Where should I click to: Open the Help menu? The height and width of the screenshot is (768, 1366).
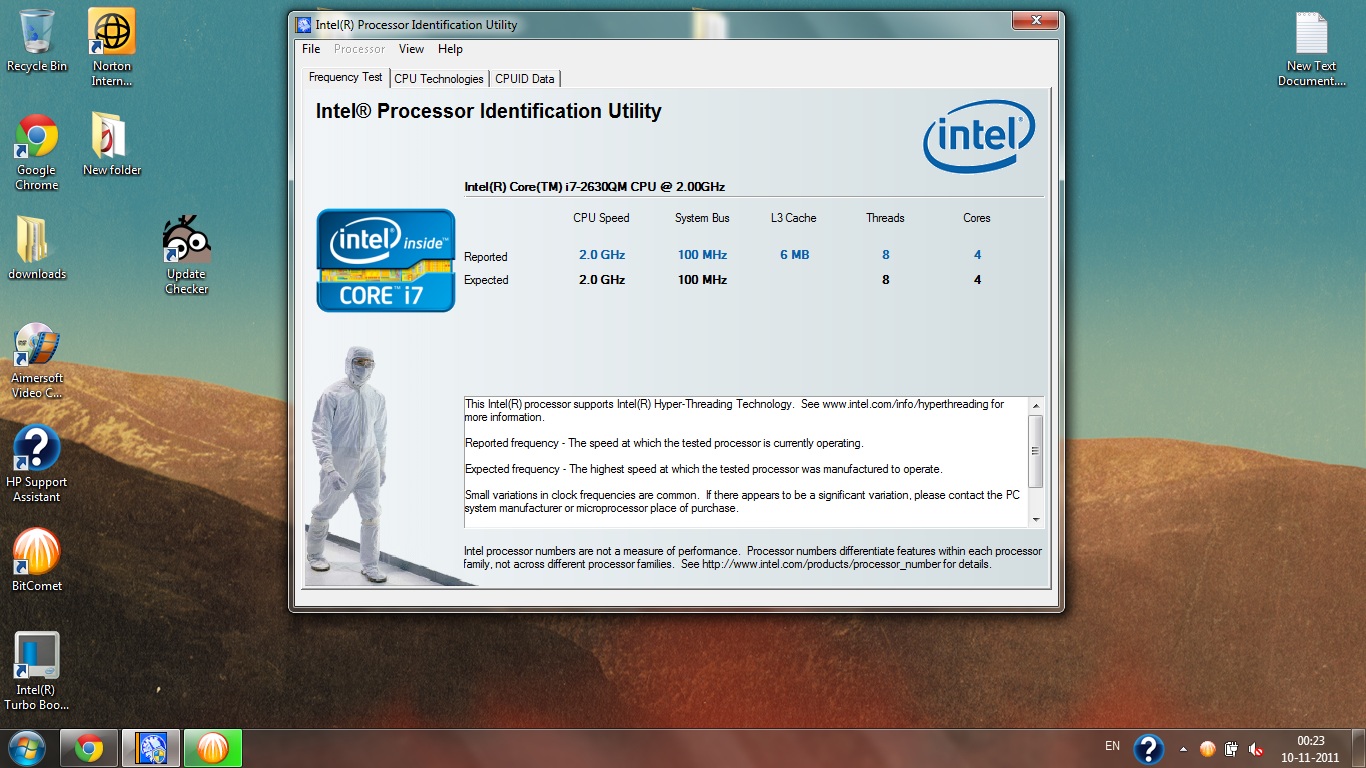(450, 49)
